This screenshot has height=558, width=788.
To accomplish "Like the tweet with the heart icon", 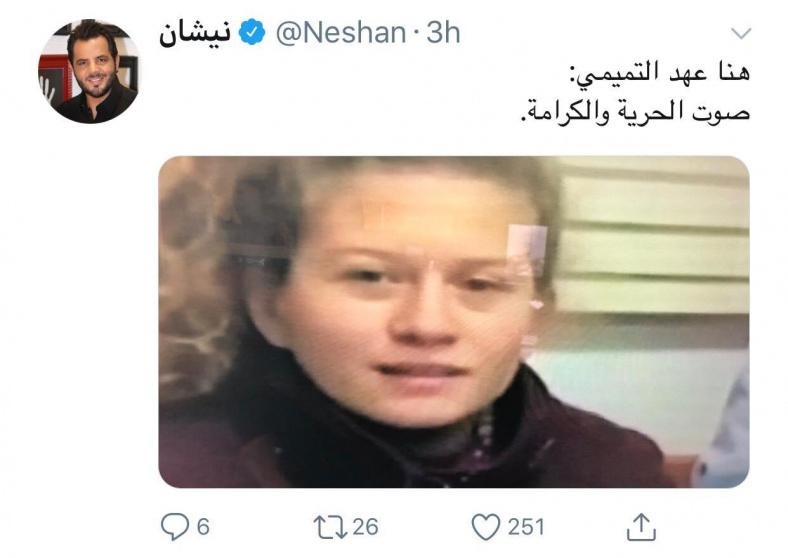I will [x=485, y=527].
